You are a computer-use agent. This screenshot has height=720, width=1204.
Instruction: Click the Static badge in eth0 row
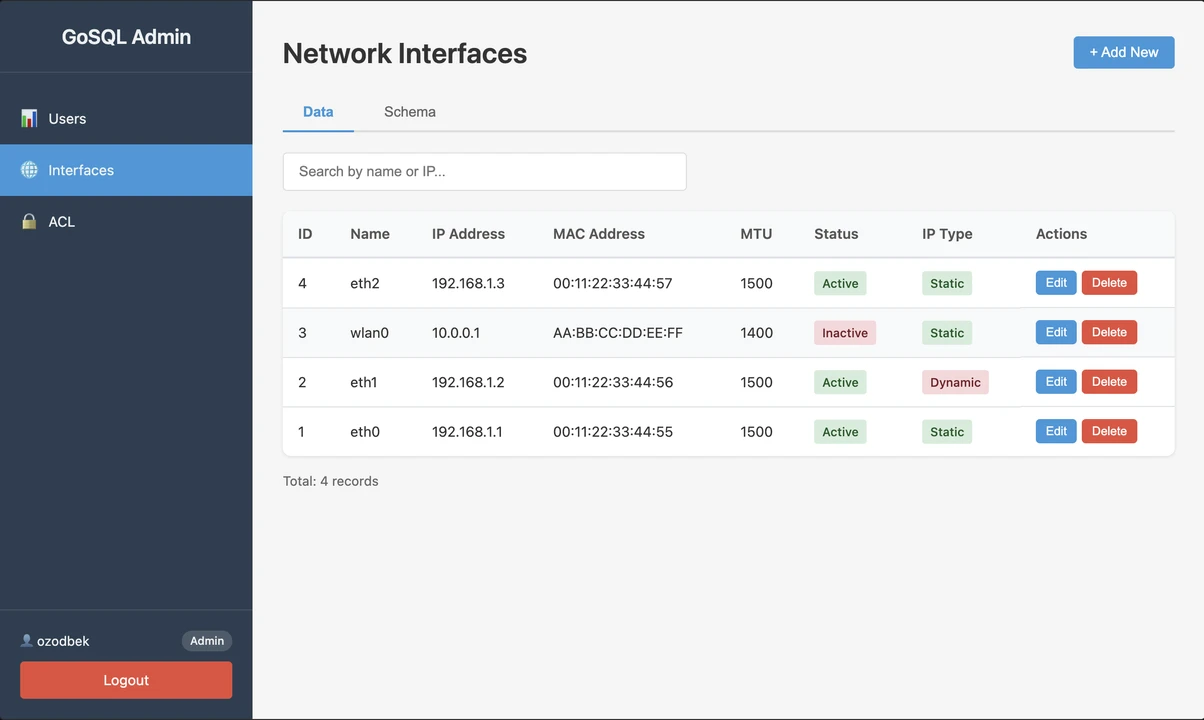(x=947, y=432)
